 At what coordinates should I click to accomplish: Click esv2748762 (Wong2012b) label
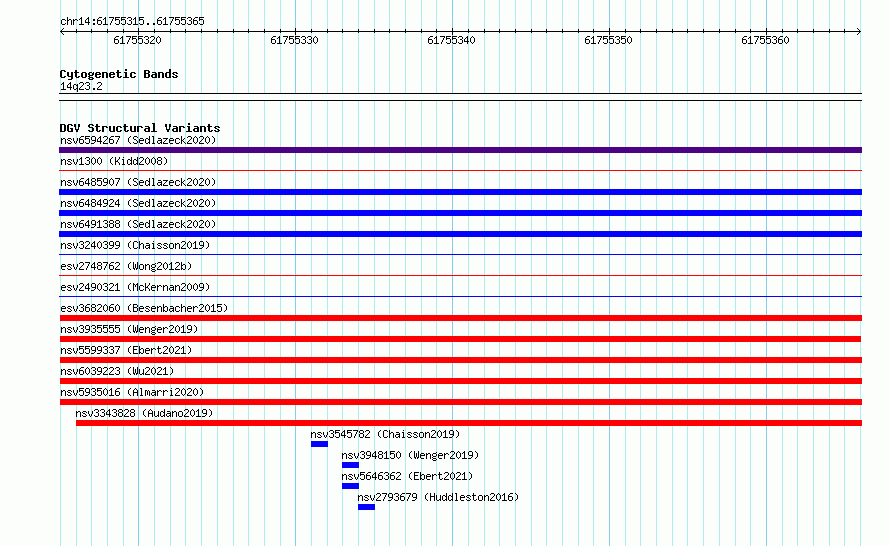126,266
